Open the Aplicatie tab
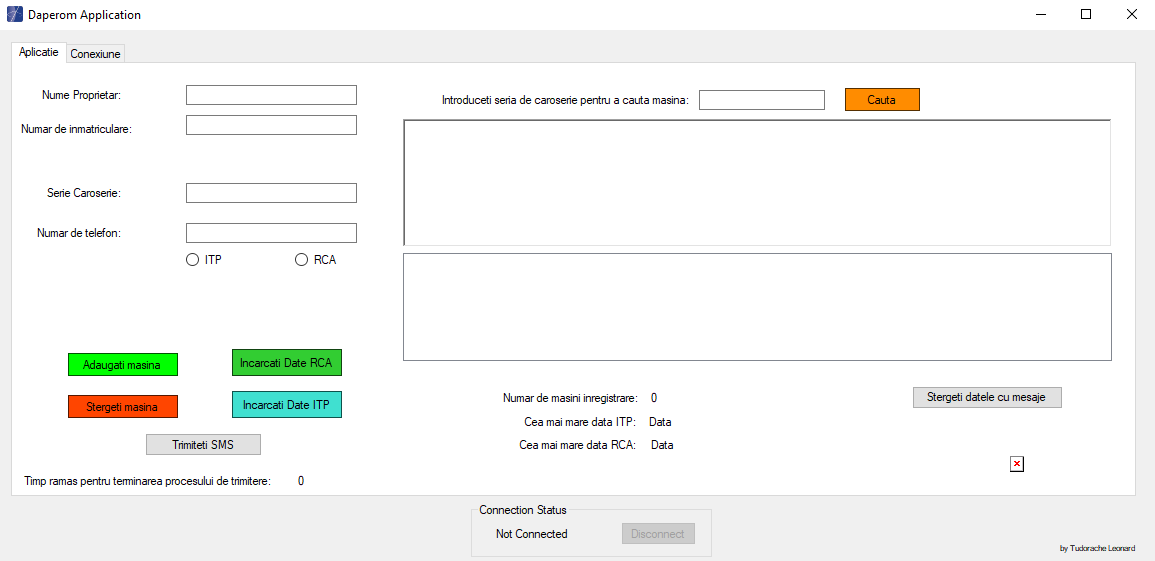This screenshot has height=561, width=1155. pos(39,52)
